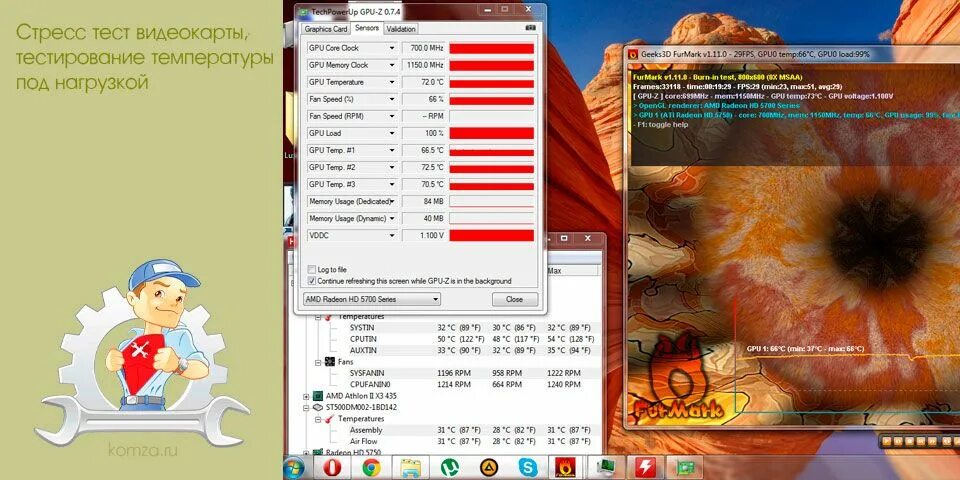Click the GPU-Z camera screenshot icon
This screenshot has height=480, width=960.
530,28
